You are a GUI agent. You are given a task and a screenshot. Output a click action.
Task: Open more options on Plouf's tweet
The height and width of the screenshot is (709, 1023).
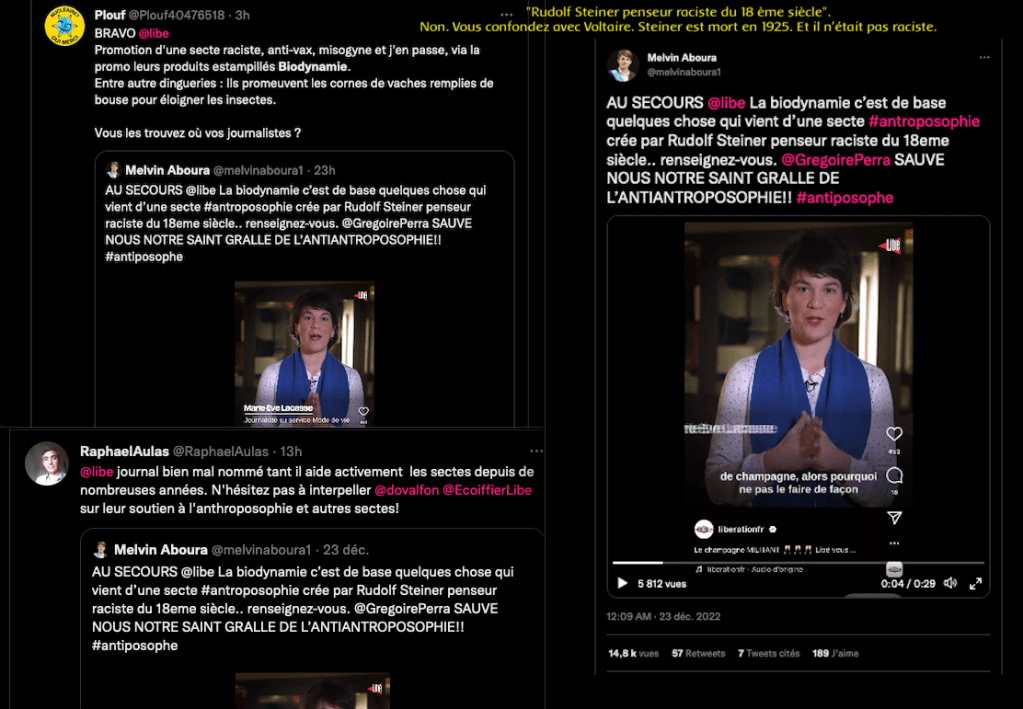point(506,14)
